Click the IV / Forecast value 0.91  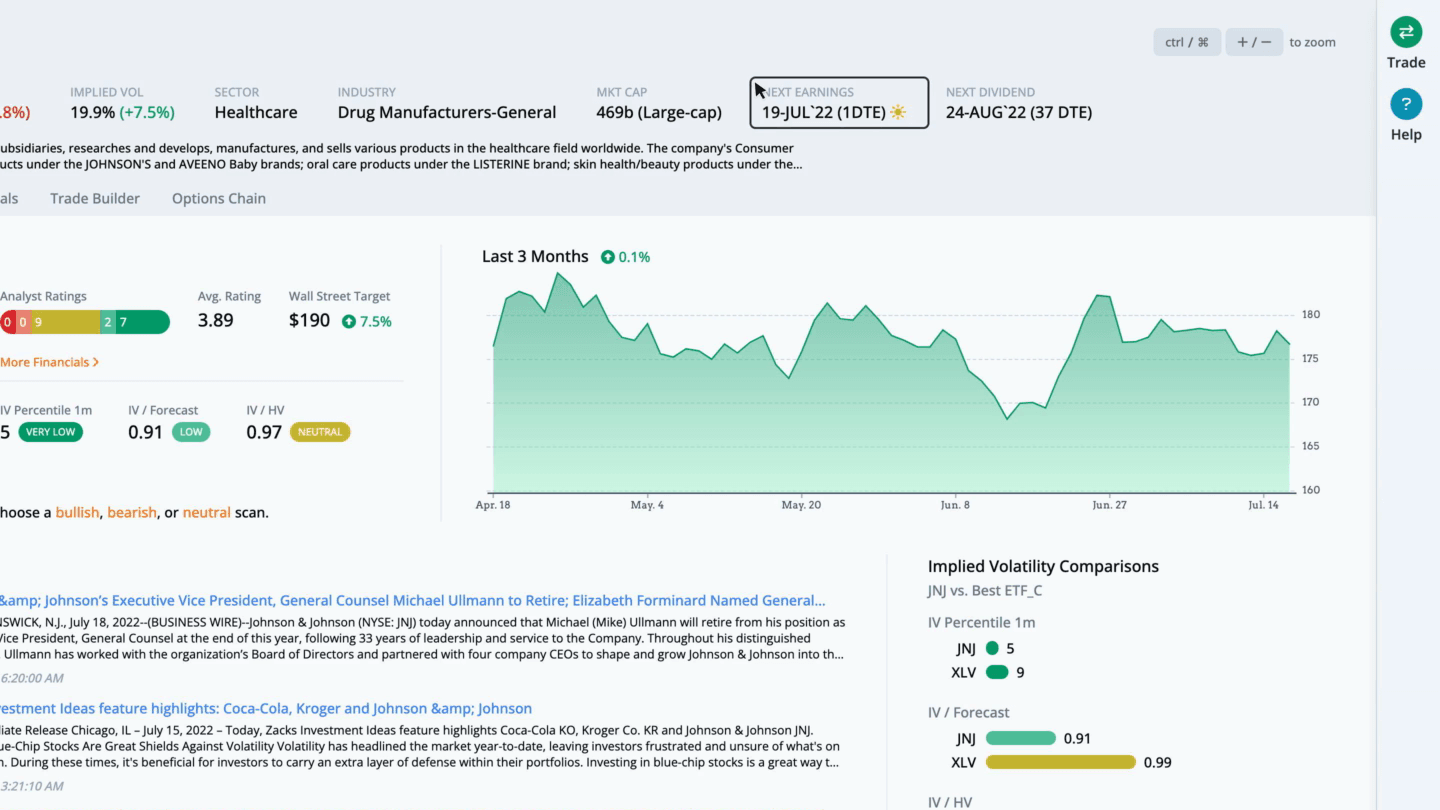point(145,432)
